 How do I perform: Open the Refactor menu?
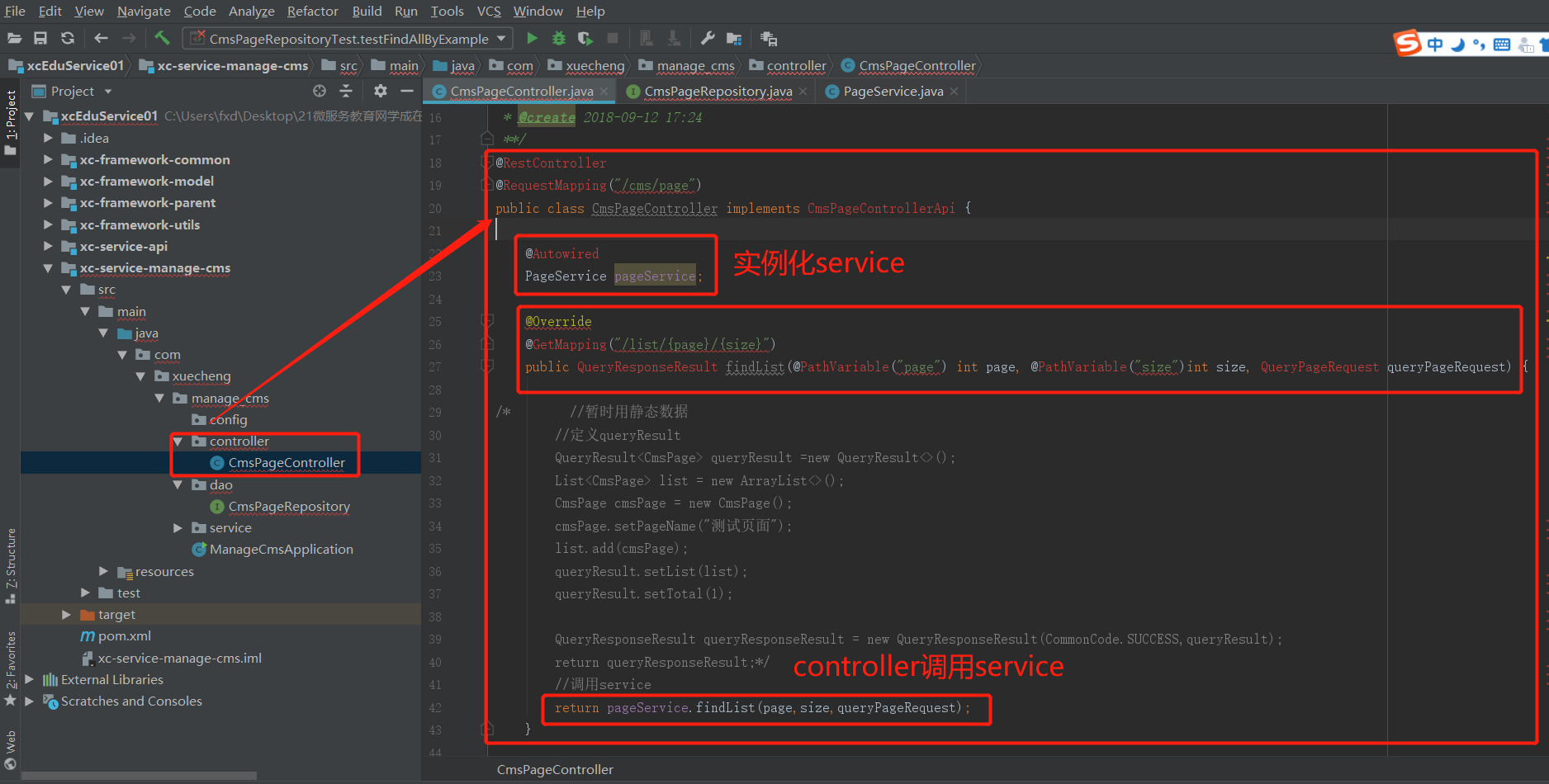[x=313, y=11]
